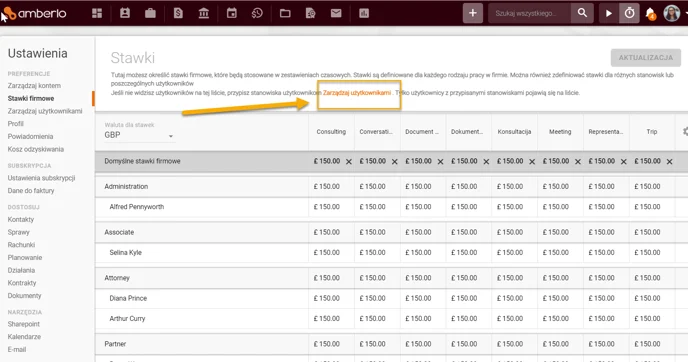
Task: Open the time history clock icon
Action: 257,13
